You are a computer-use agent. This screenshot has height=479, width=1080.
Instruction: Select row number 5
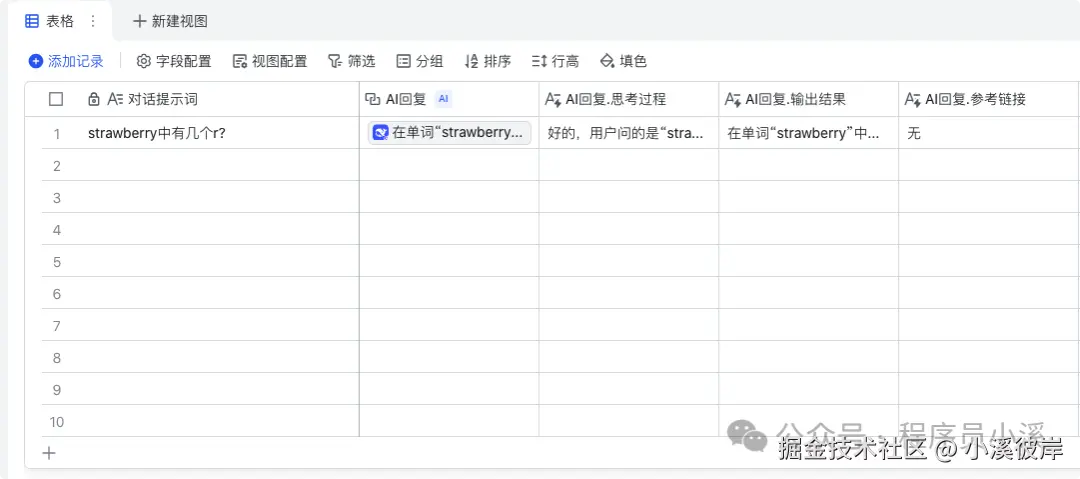click(57, 262)
